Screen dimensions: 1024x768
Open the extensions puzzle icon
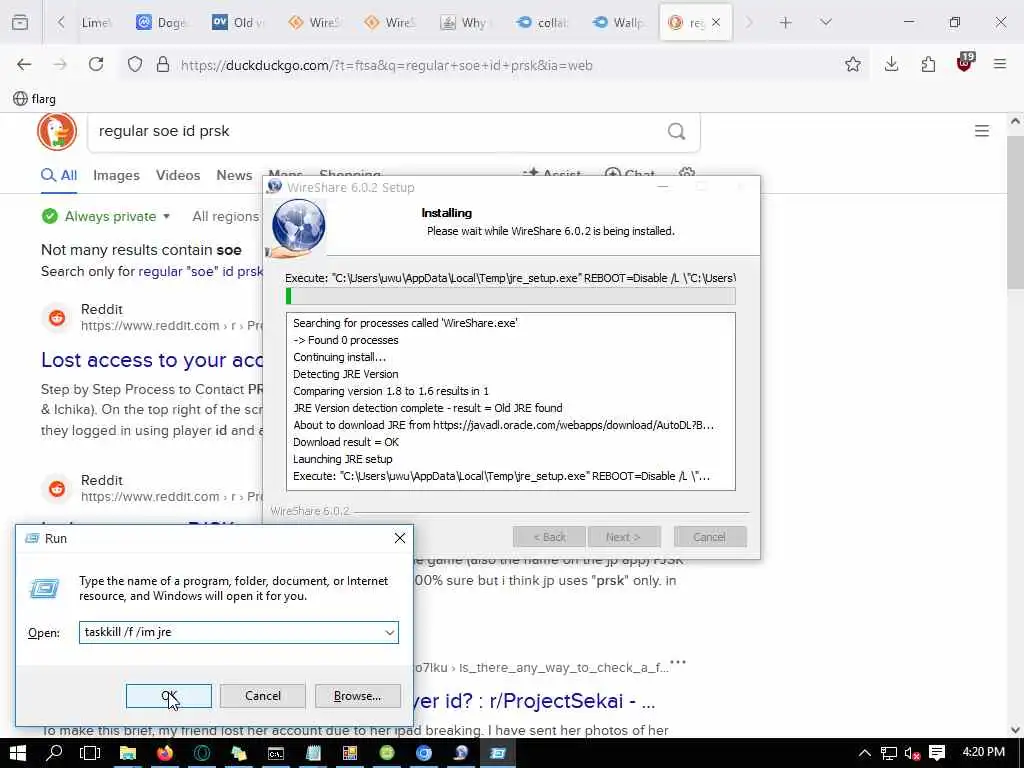point(928,64)
